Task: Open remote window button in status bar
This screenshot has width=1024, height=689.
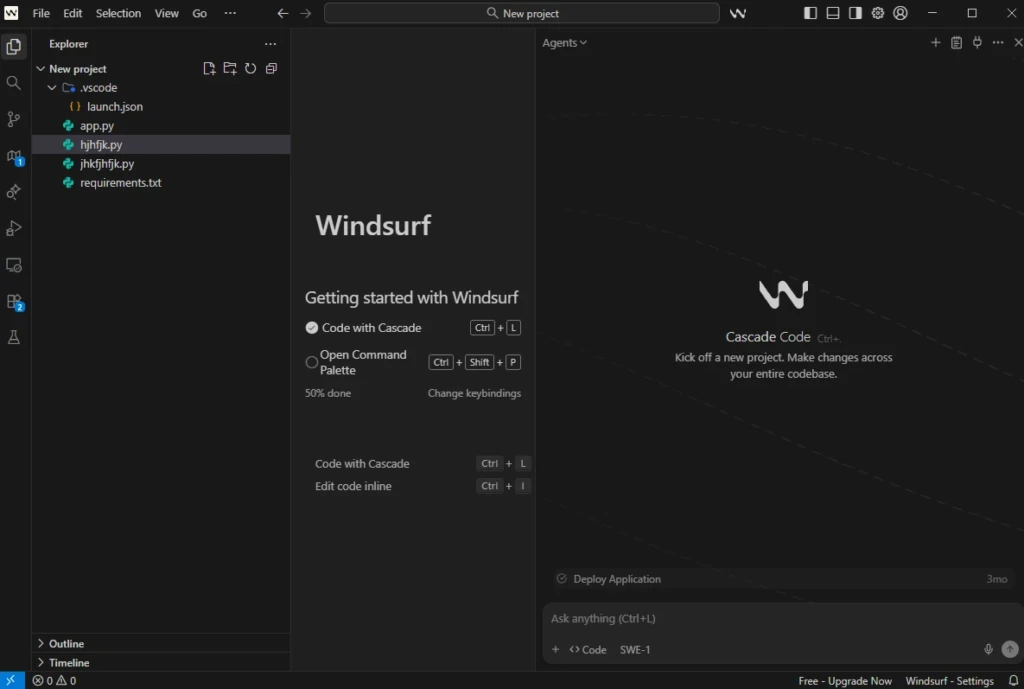Action: (x=12, y=681)
